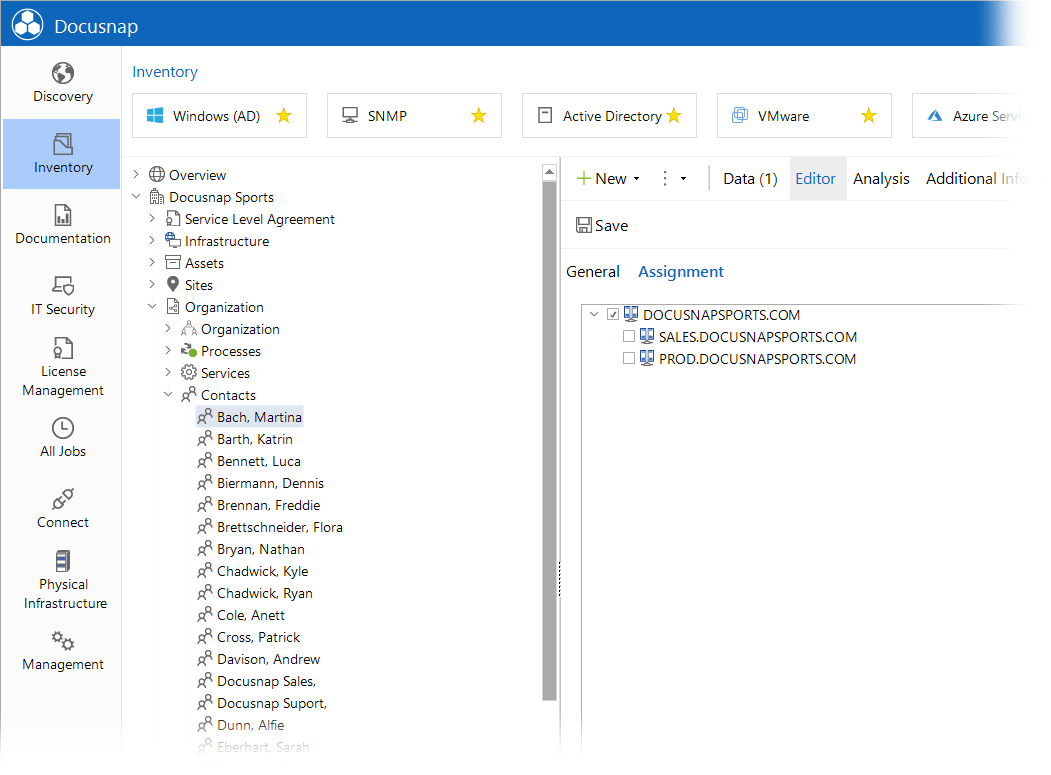
Task: Toggle favorite star on VMware tile
Action: coord(869,115)
